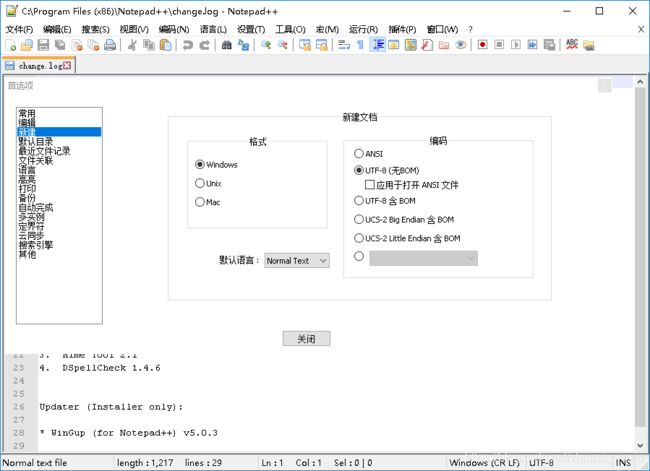
Task: Close the change.log tab with its X
Action: point(67,66)
